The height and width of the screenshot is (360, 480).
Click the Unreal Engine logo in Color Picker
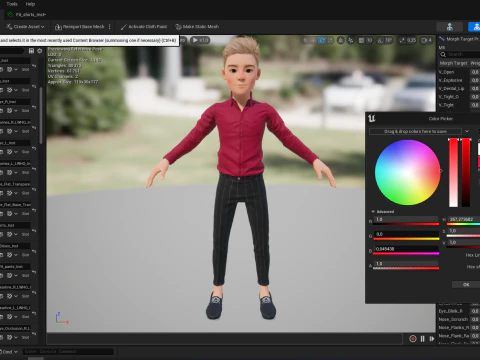pos(372,118)
